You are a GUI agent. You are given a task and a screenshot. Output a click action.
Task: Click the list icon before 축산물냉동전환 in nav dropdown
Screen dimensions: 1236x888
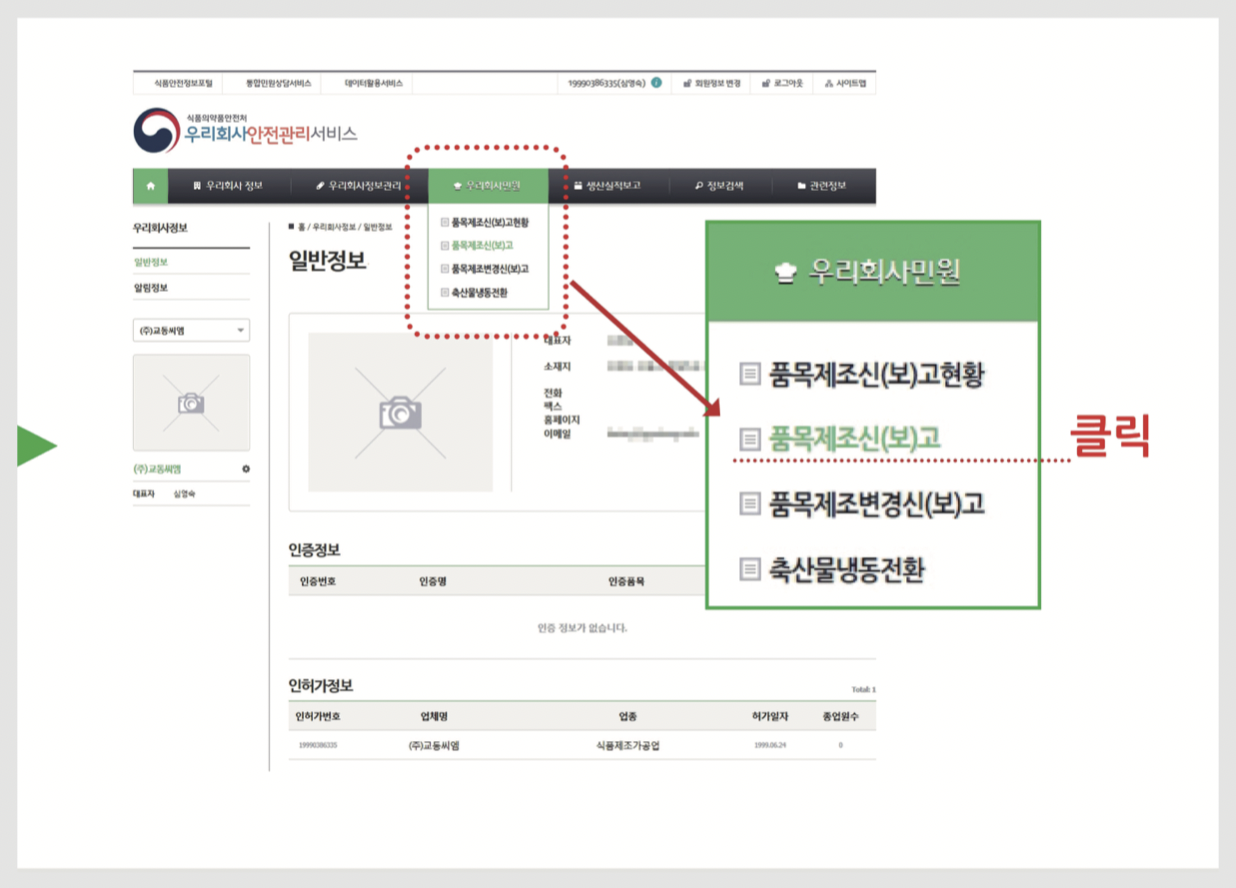coord(445,293)
